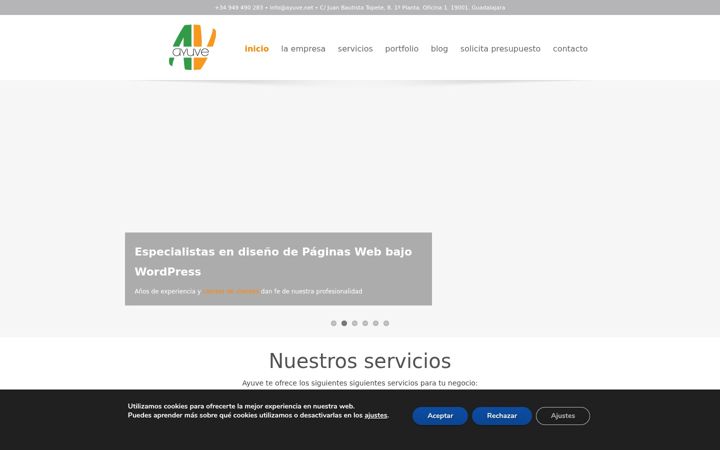Select the fifth slider dot
720x450 pixels.
pos(376,323)
